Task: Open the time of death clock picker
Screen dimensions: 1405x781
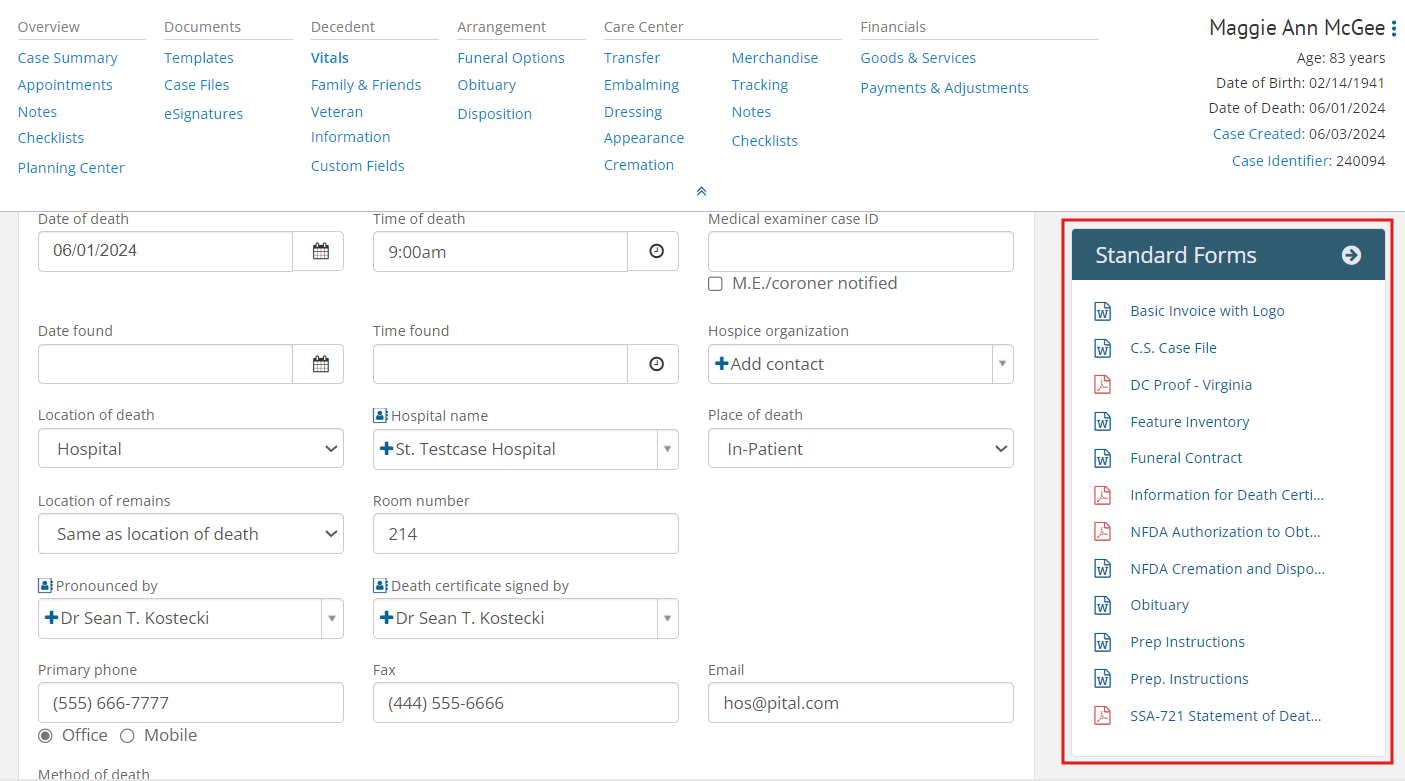Action: [653, 251]
